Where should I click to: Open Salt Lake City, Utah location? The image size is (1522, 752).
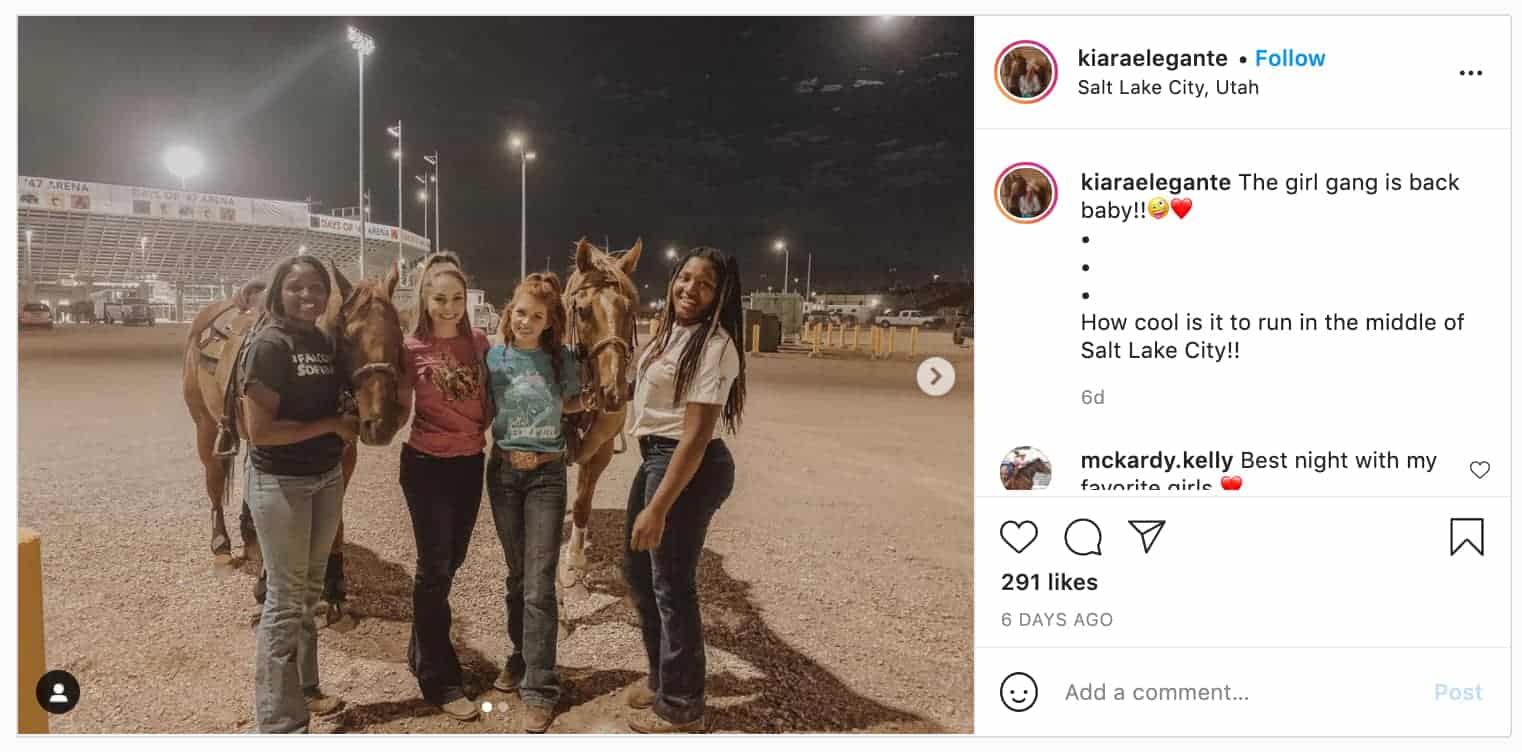[x=1168, y=87]
